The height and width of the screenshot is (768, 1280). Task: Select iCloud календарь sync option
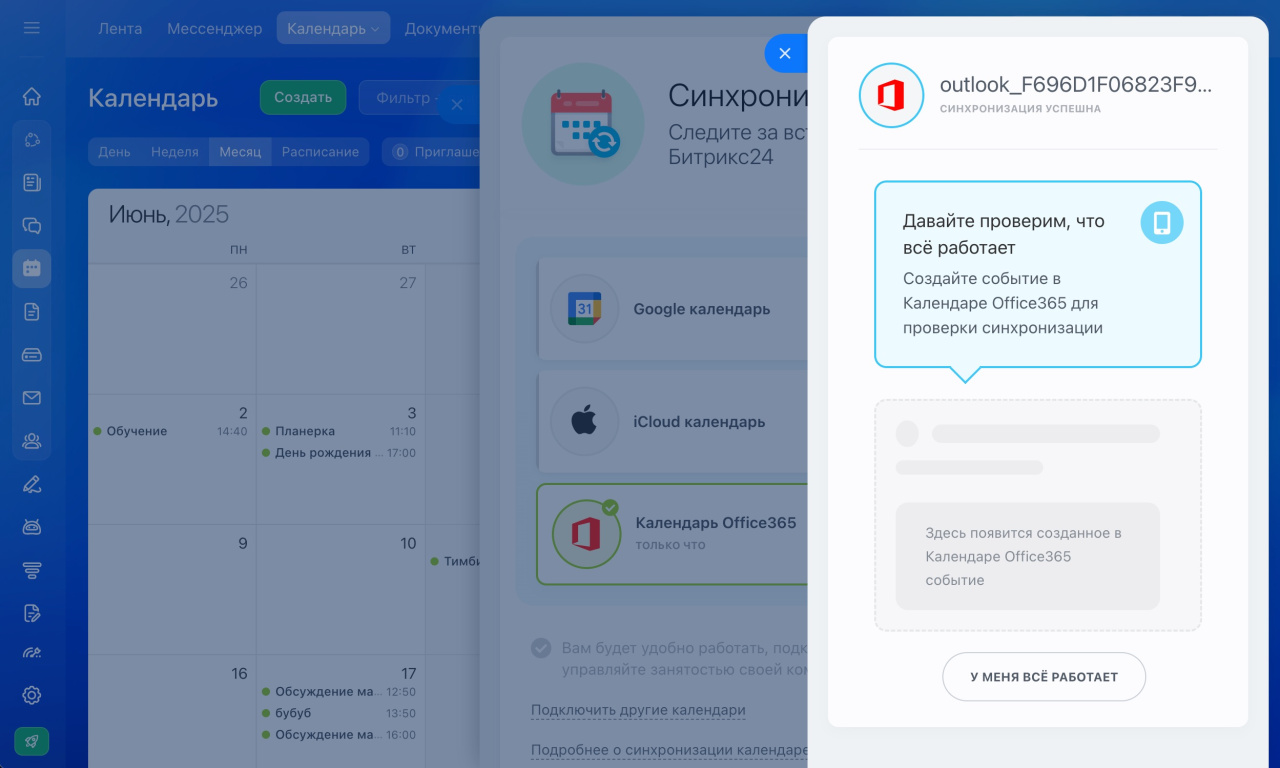tap(672, 422)
